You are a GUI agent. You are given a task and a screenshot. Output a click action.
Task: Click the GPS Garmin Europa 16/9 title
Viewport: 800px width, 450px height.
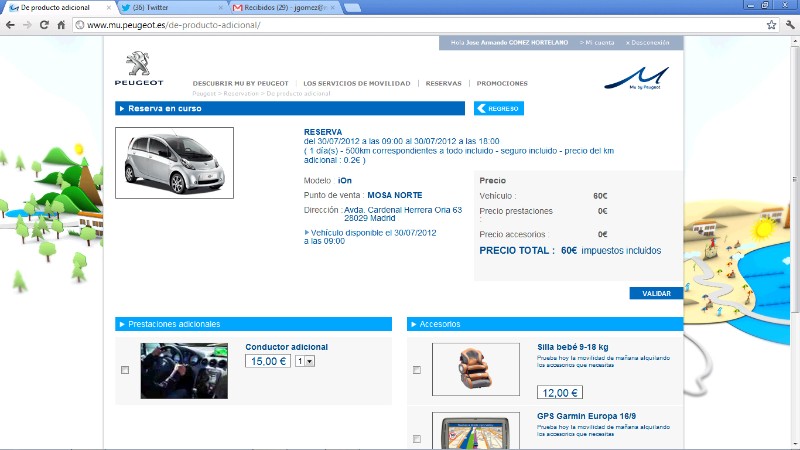586,416
